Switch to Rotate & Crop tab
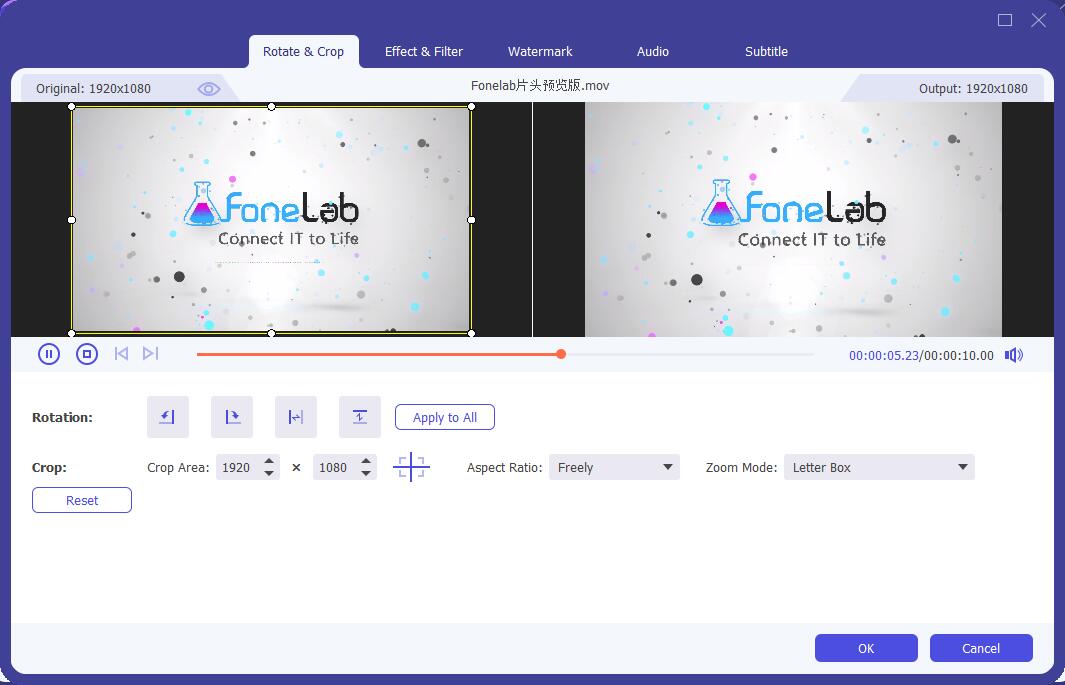Viewport: 1065px width, 685px height. point(304,52)
